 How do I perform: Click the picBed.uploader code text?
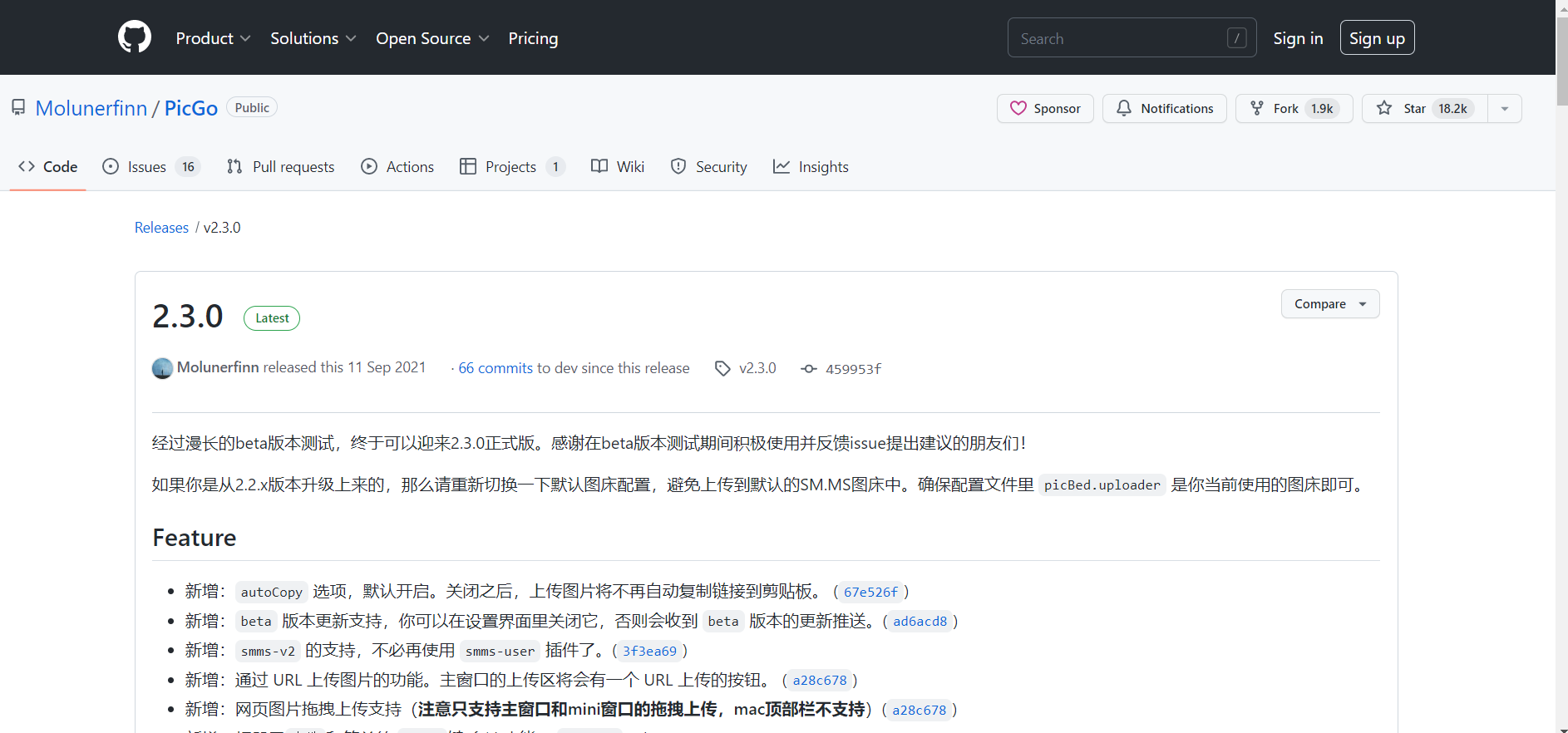click(1102, 485)
